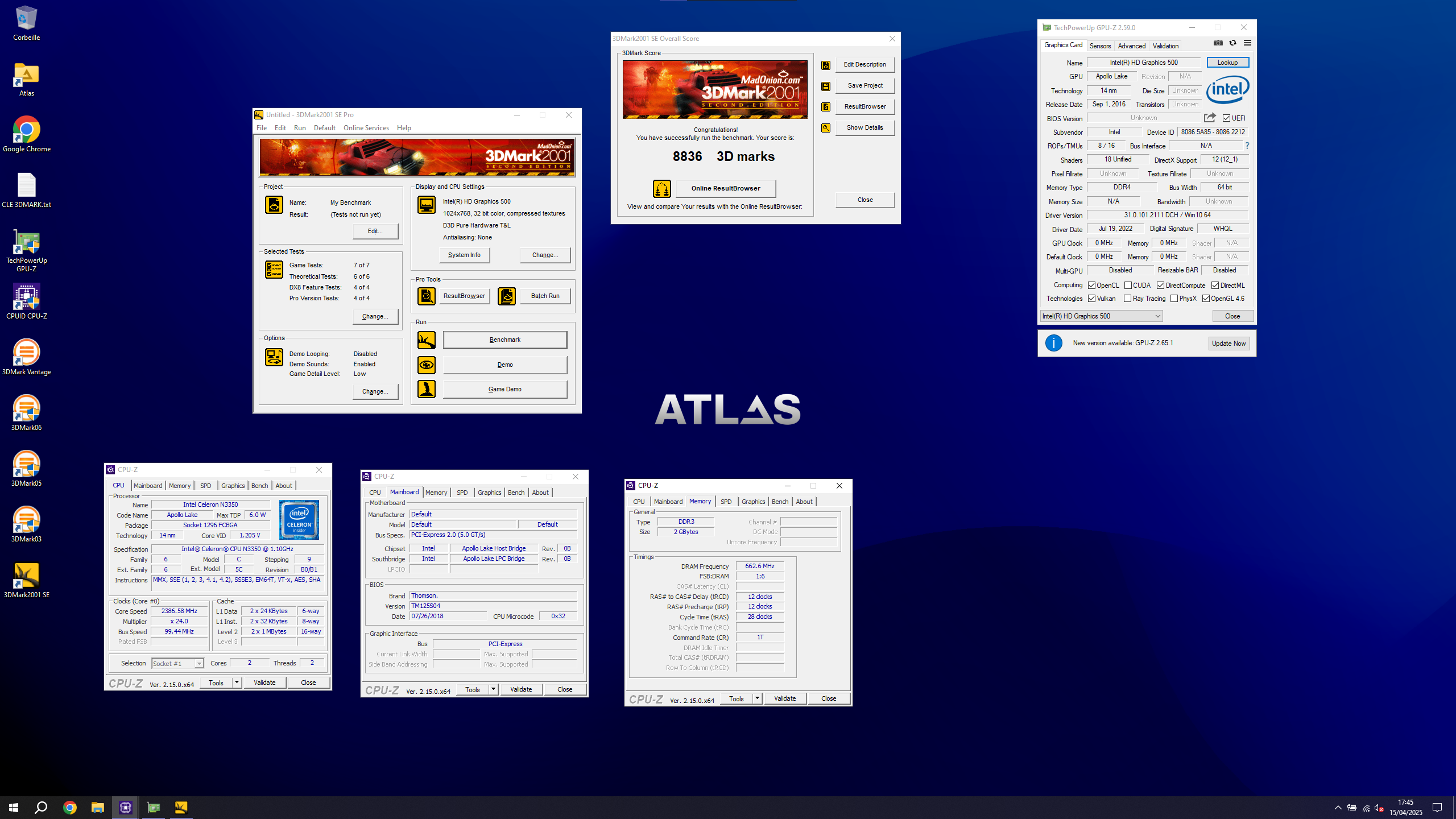The height and width of the screenshot is (819, 1456).
Task: Expand Tools dropdown arrow in CPU-Z Memory window
Action: click(x=757, y=698)
